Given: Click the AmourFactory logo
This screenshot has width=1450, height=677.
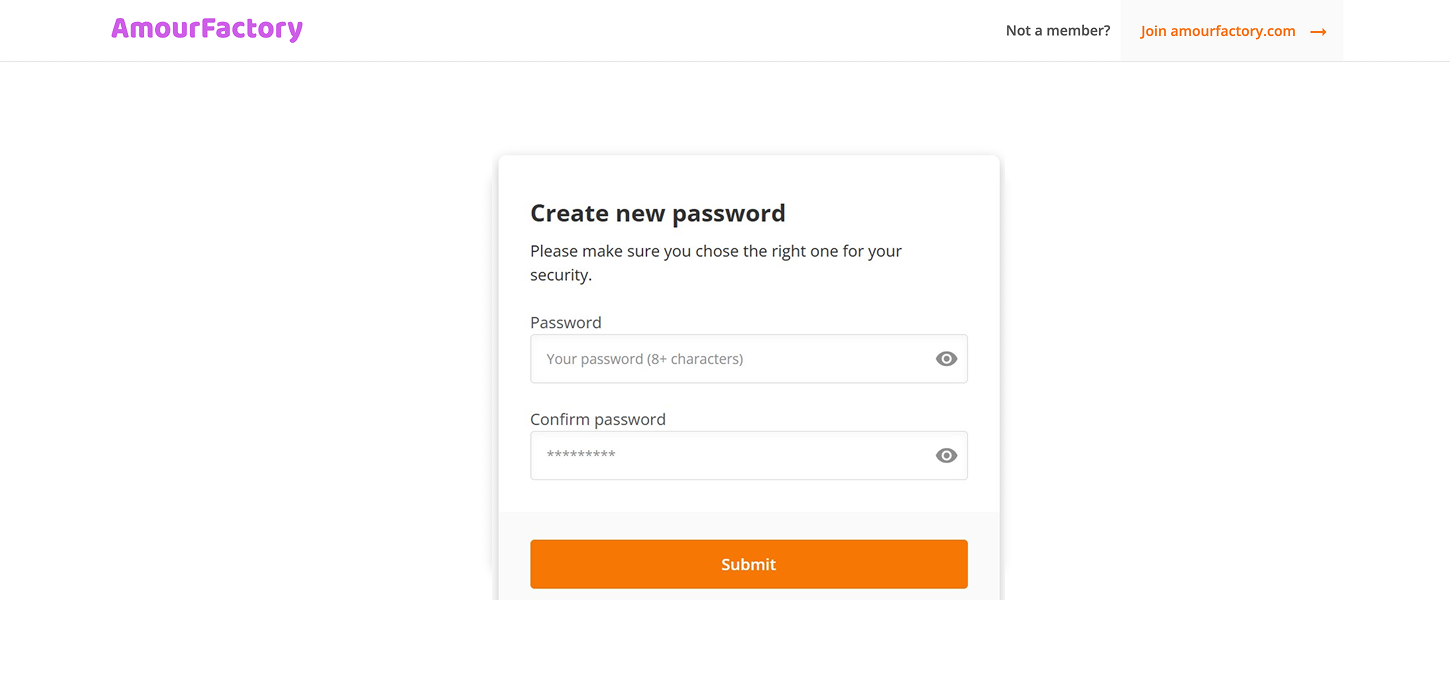Looking at the screenshot, I should 206,29.
